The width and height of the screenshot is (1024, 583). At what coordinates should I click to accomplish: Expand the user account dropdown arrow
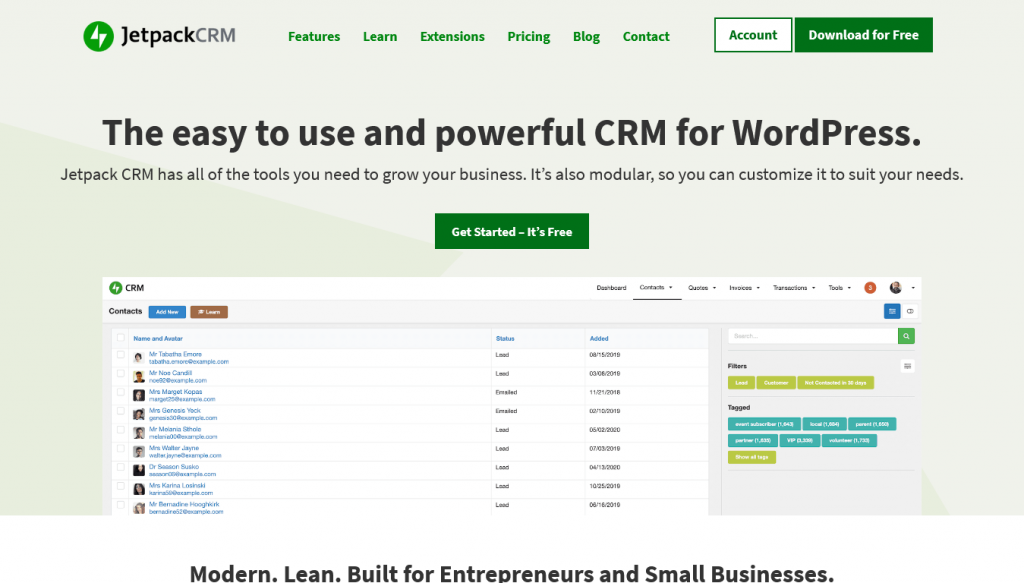point(913,288)
